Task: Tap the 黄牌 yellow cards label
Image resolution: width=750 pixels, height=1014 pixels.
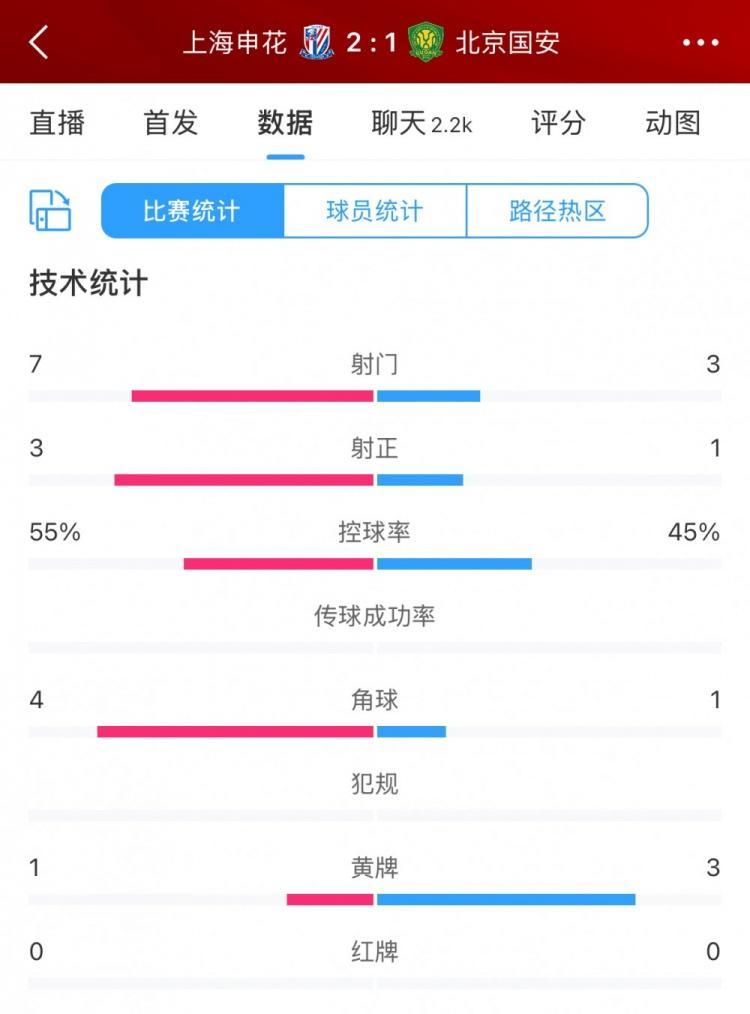Action: 375,867
